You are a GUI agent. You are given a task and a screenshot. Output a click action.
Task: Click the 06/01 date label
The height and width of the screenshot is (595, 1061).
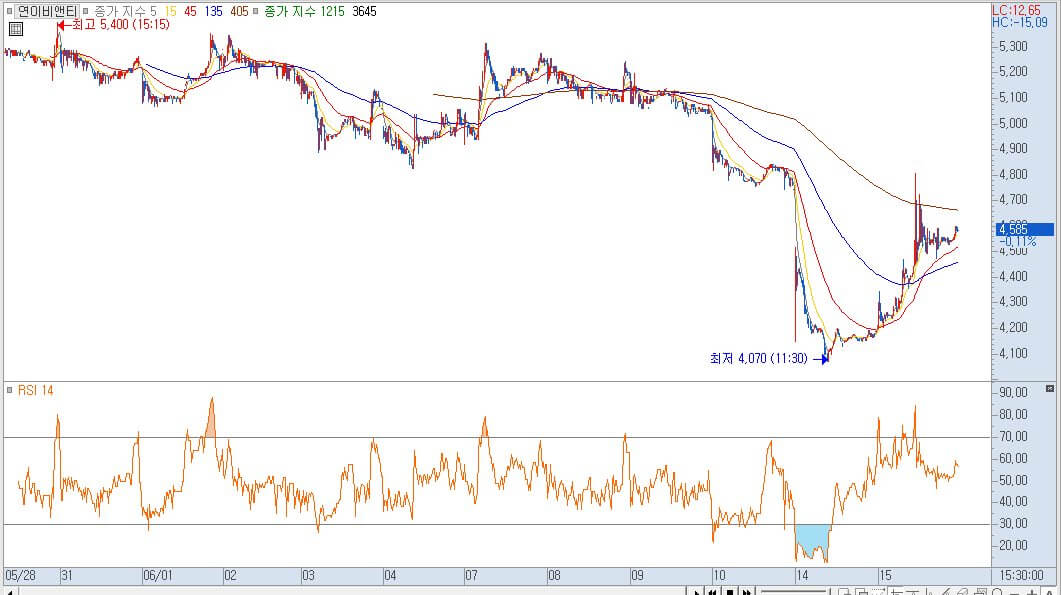(x=158, y=575)
